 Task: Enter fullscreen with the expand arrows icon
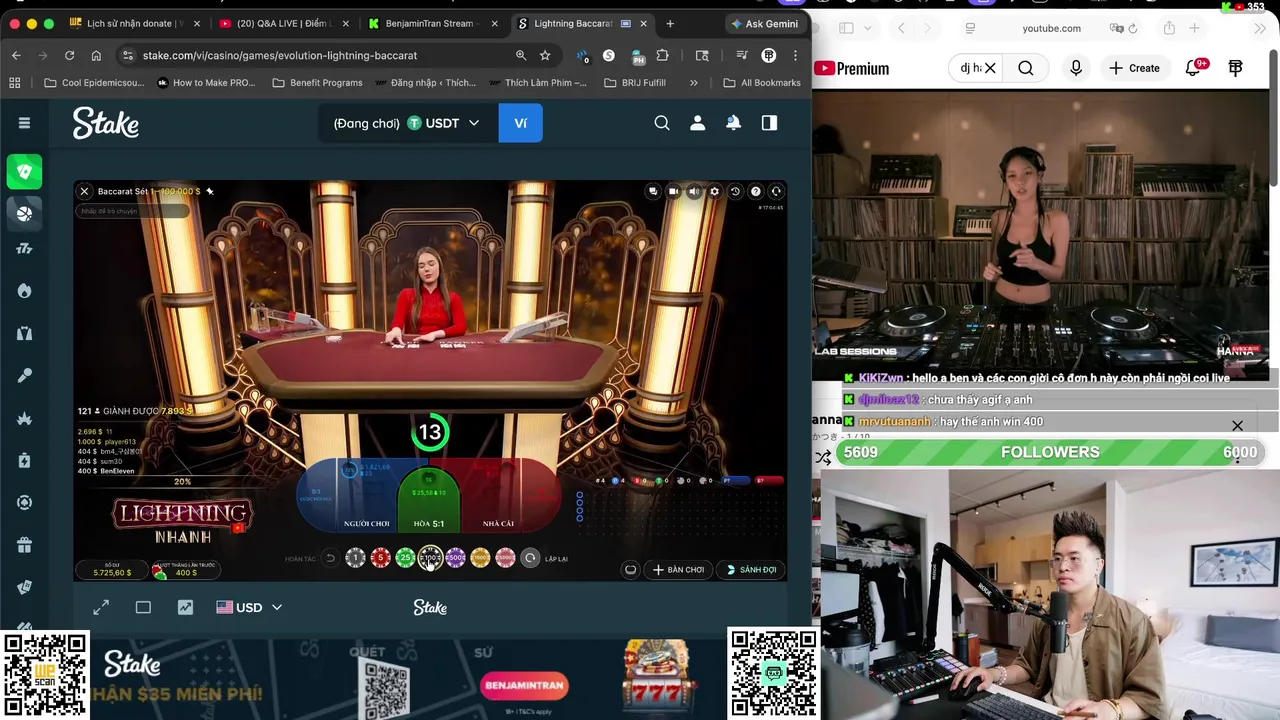click(x=101, y=607)
